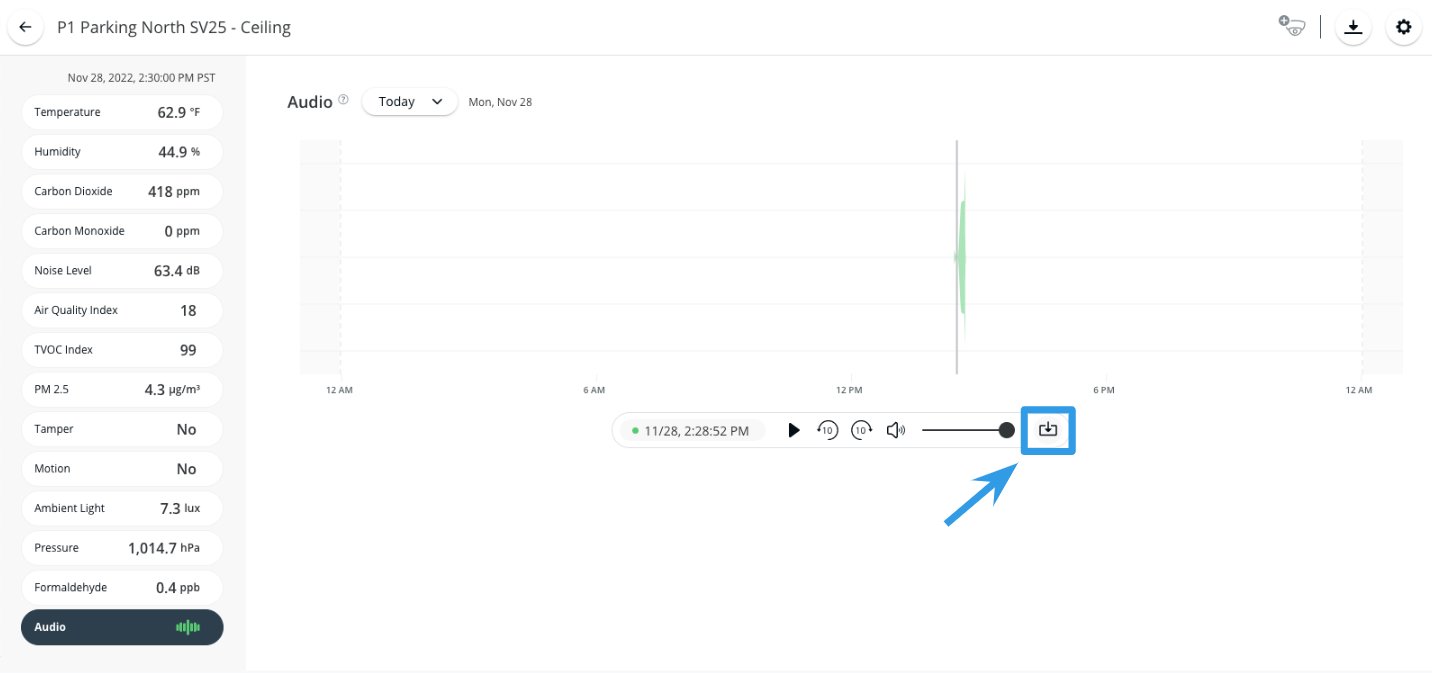
Task: Click the 11/28, 2:28:52 PM timestamp
Action: pos(696,431)
